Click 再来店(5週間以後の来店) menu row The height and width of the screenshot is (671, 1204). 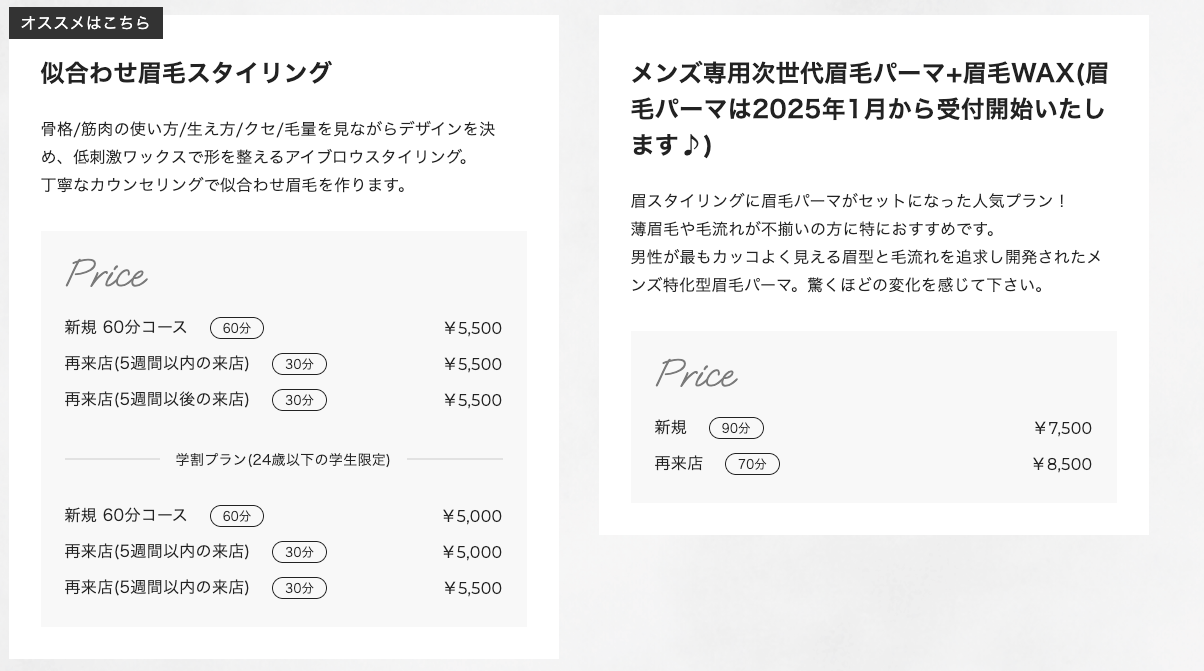[x=157, y=400]
